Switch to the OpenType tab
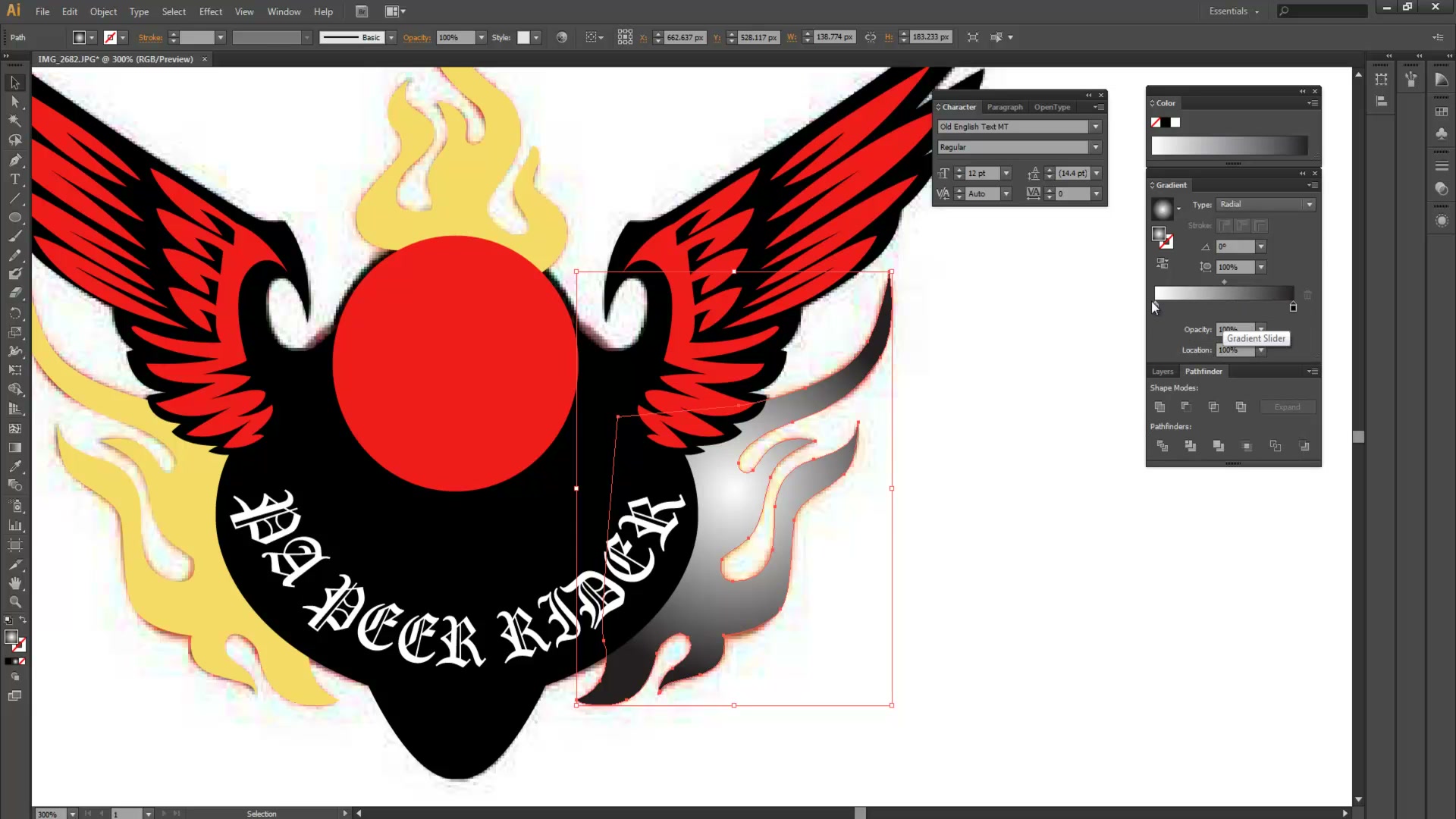Viewport: 1456px width, 819px height. click(x=1052, y=107)
